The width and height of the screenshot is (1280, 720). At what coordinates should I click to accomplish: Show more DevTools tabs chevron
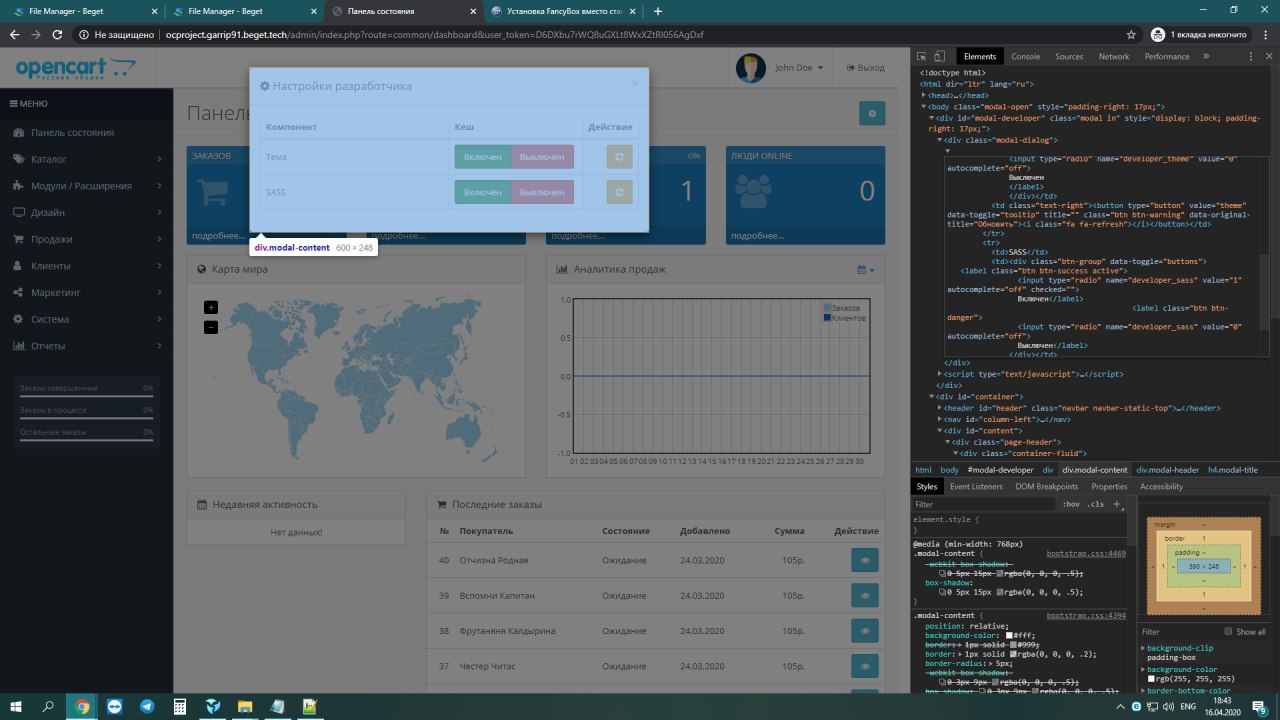tap(1206, 56)
